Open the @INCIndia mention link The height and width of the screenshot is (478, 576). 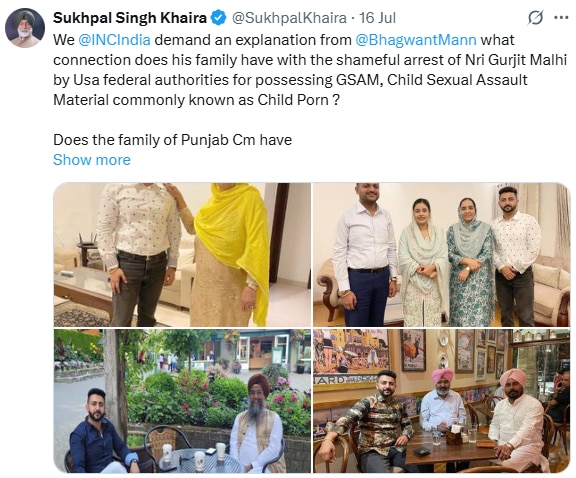click(114, 40)
